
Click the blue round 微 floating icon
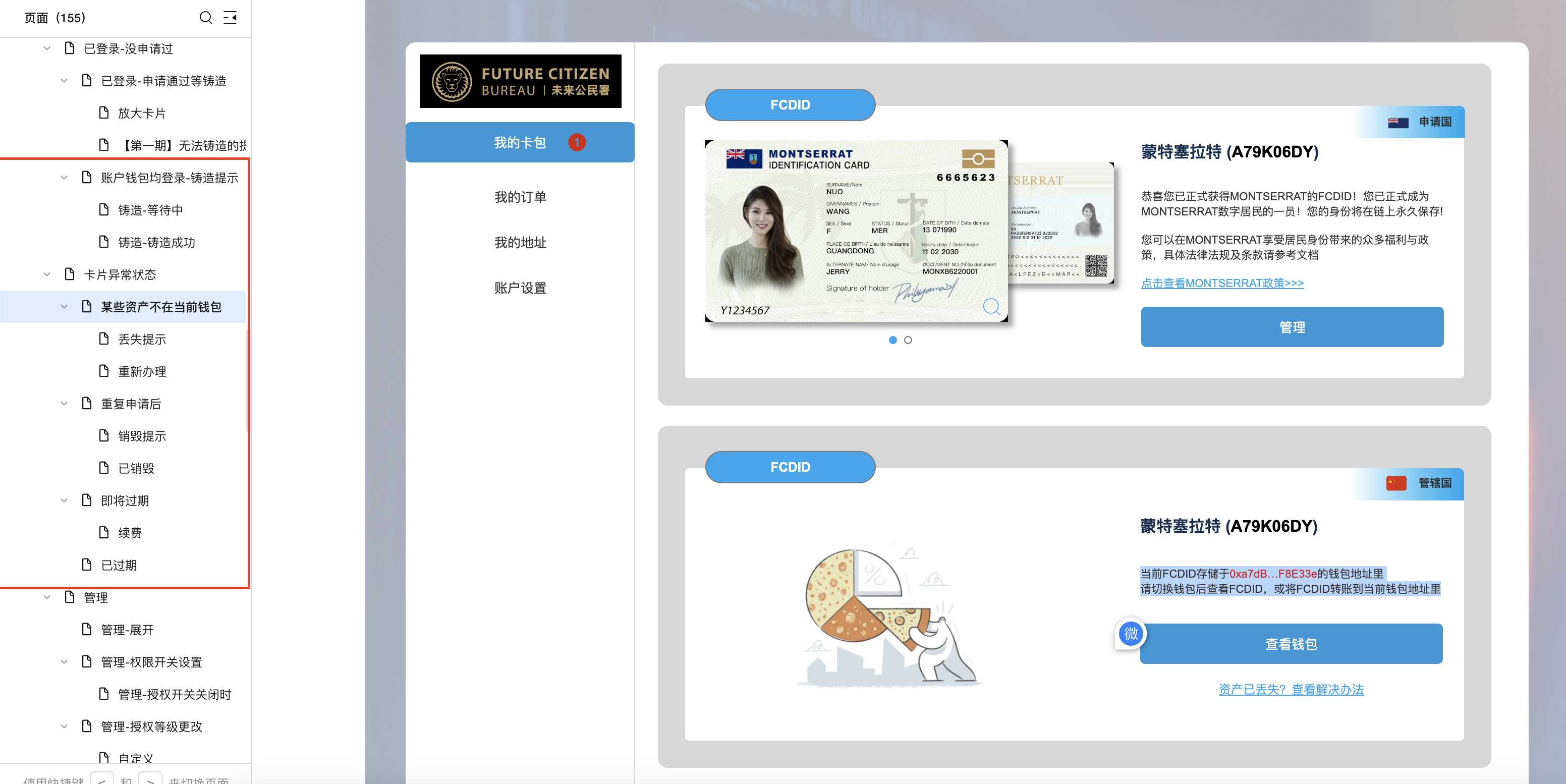point(1130,634)
